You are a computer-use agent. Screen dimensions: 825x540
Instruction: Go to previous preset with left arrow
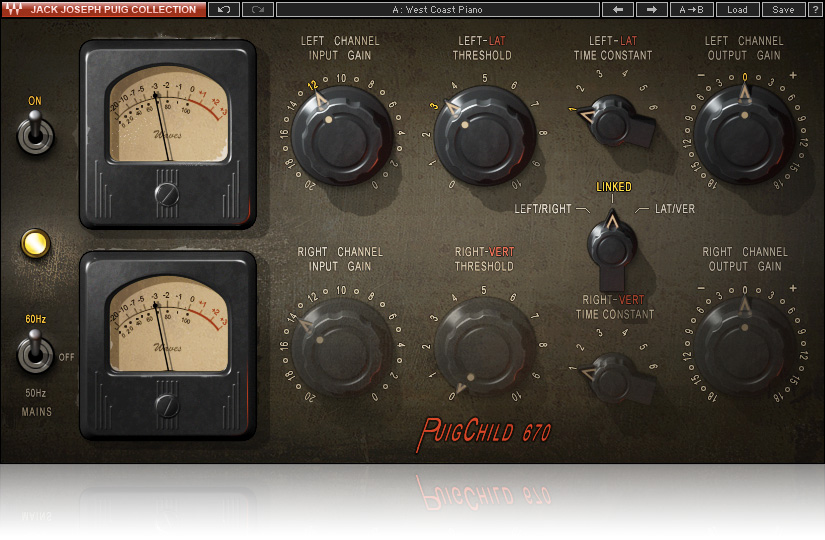click(x=617, y=10)
